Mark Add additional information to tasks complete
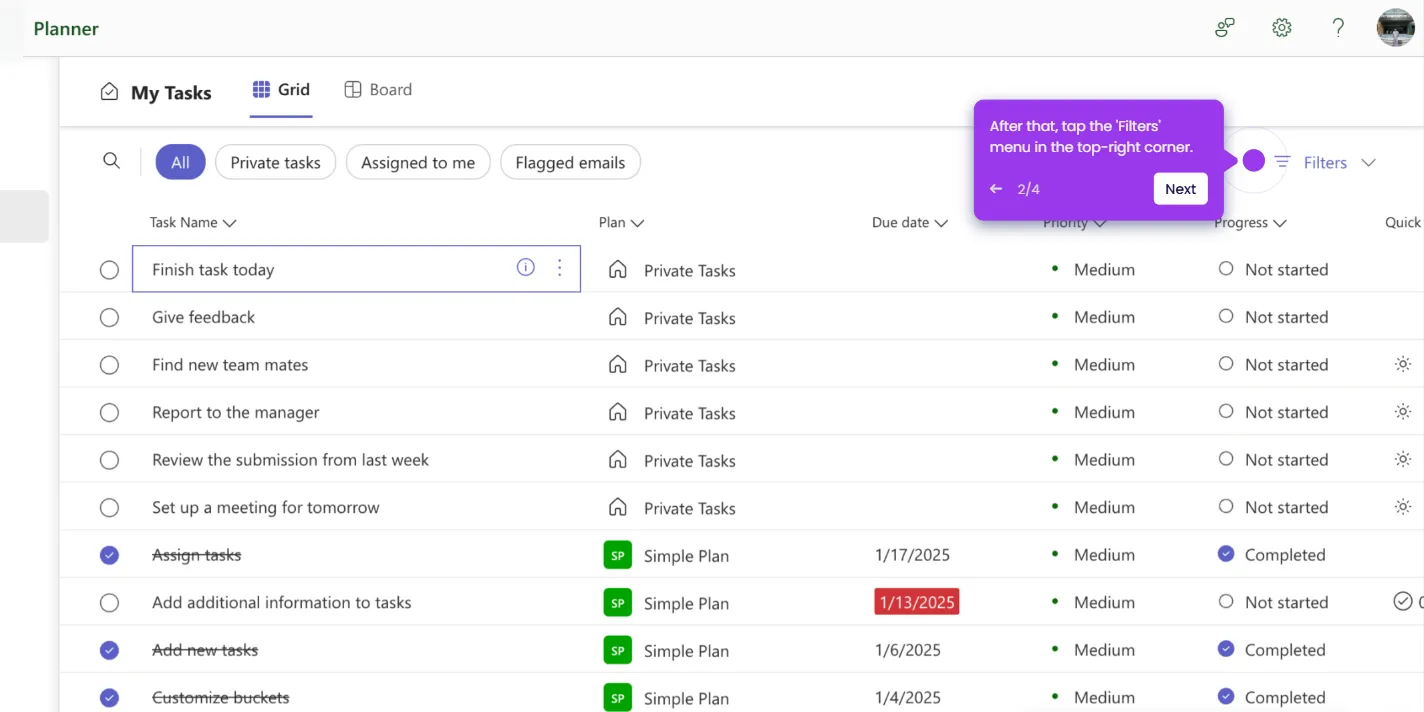This screenshot has height=712, width=1424. click(109, 603)
